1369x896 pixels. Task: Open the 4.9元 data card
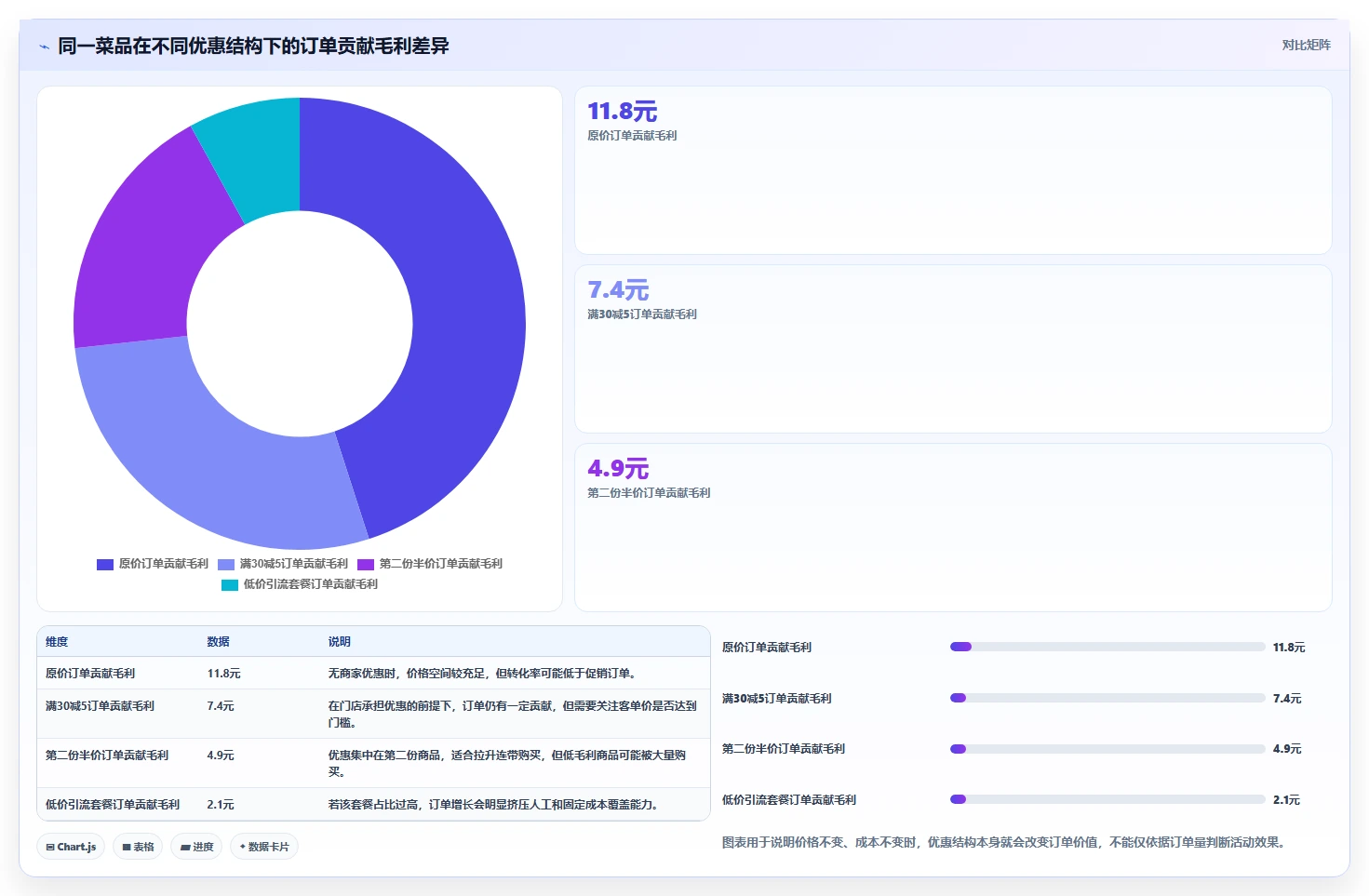953,528
